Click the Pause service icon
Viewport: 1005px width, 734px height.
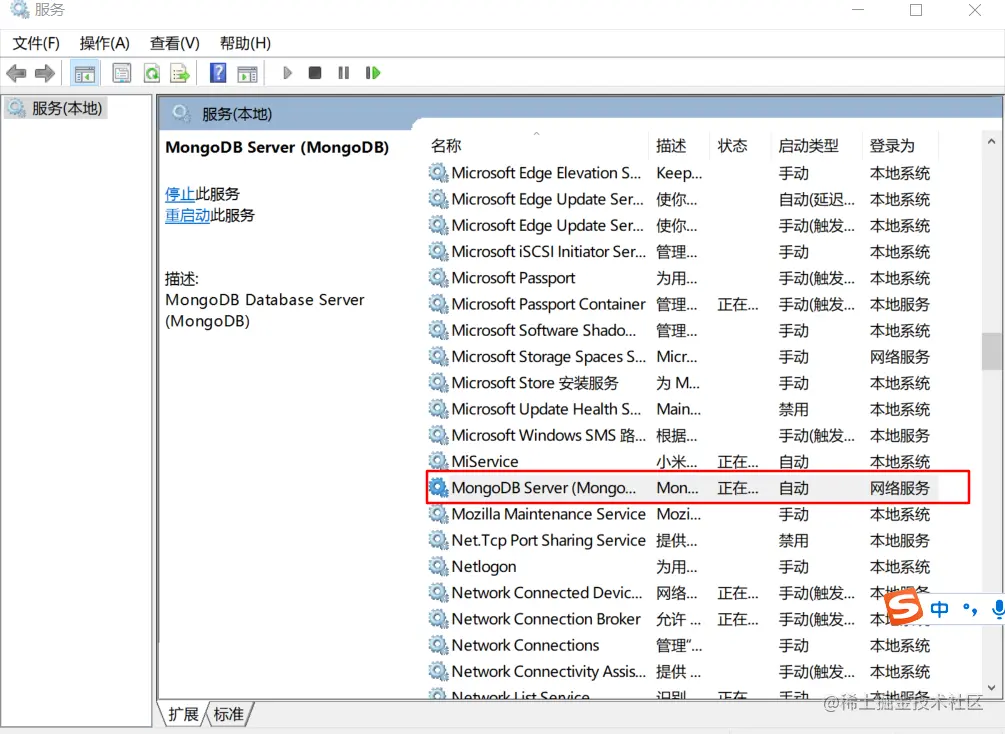point(344,73)
